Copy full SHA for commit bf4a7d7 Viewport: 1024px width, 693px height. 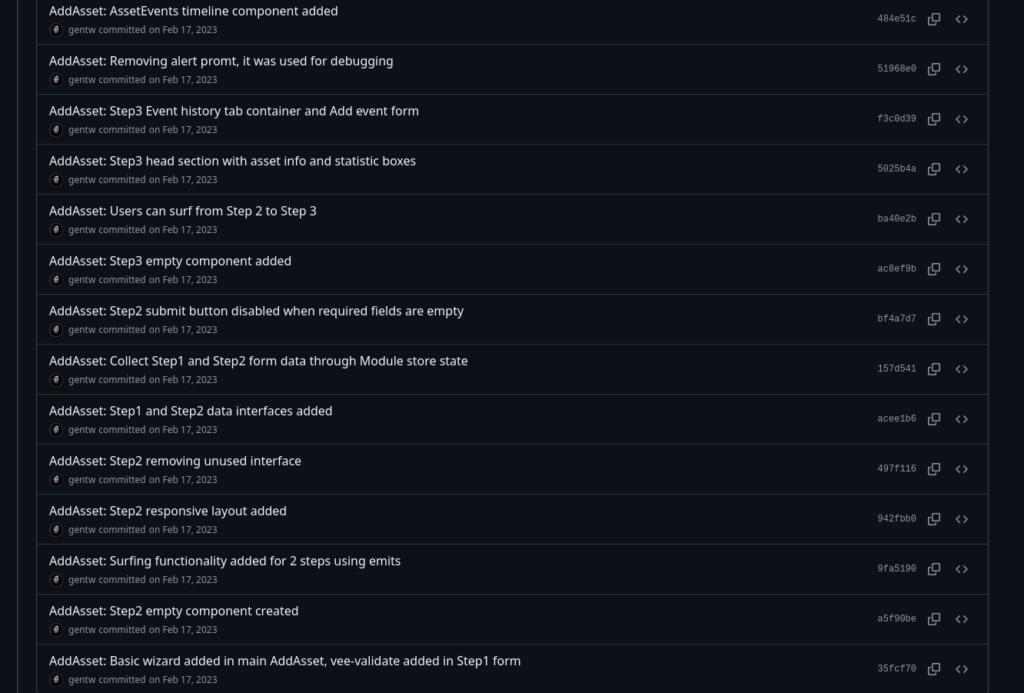coord(934,319)
